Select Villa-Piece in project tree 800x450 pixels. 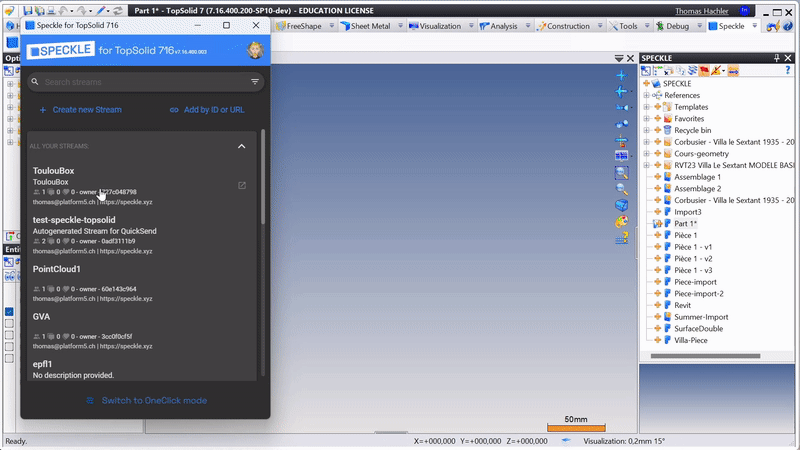pyautogui.click(x=690, y=340)
